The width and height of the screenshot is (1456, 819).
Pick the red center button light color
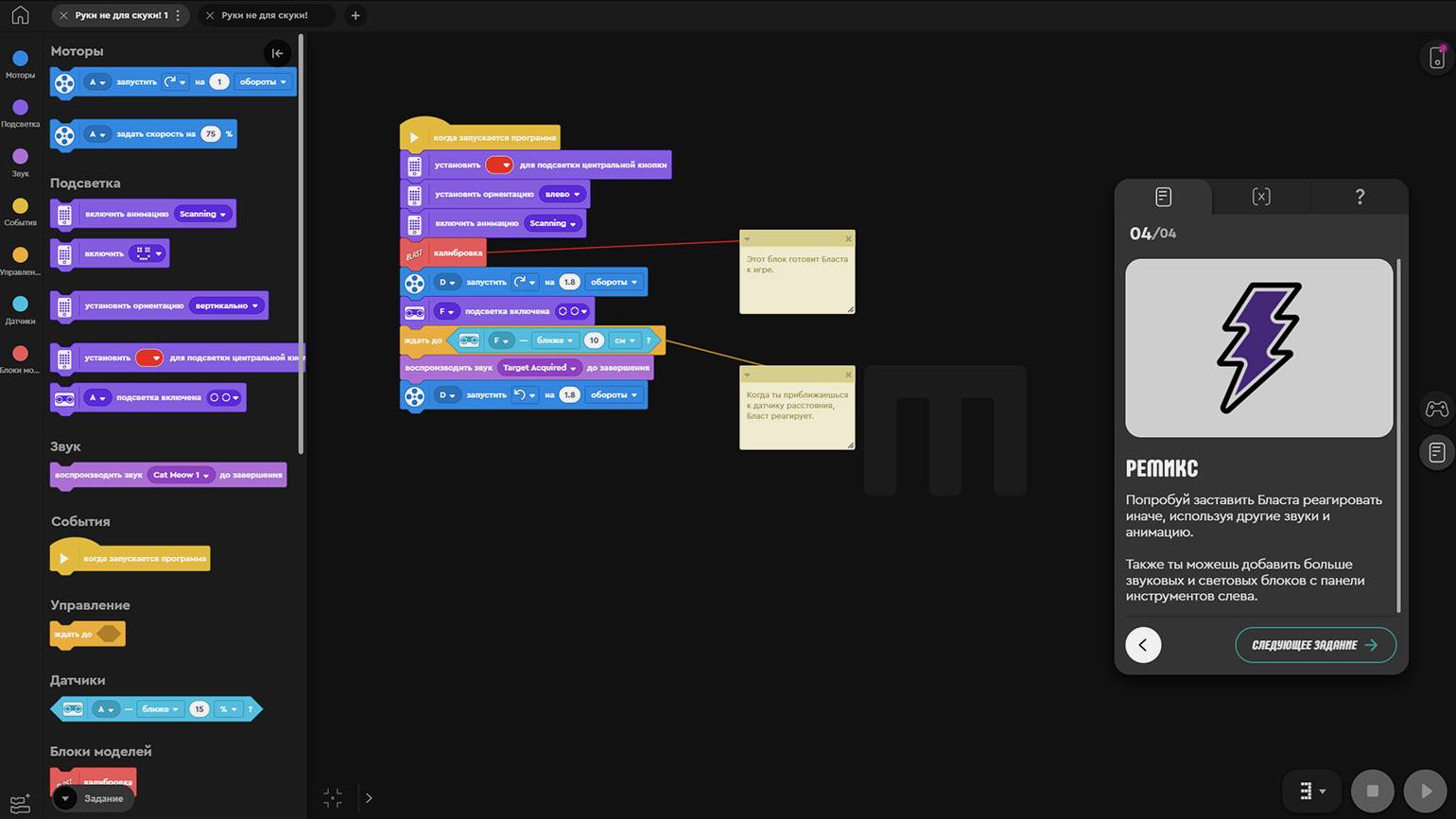coord(498,165)
